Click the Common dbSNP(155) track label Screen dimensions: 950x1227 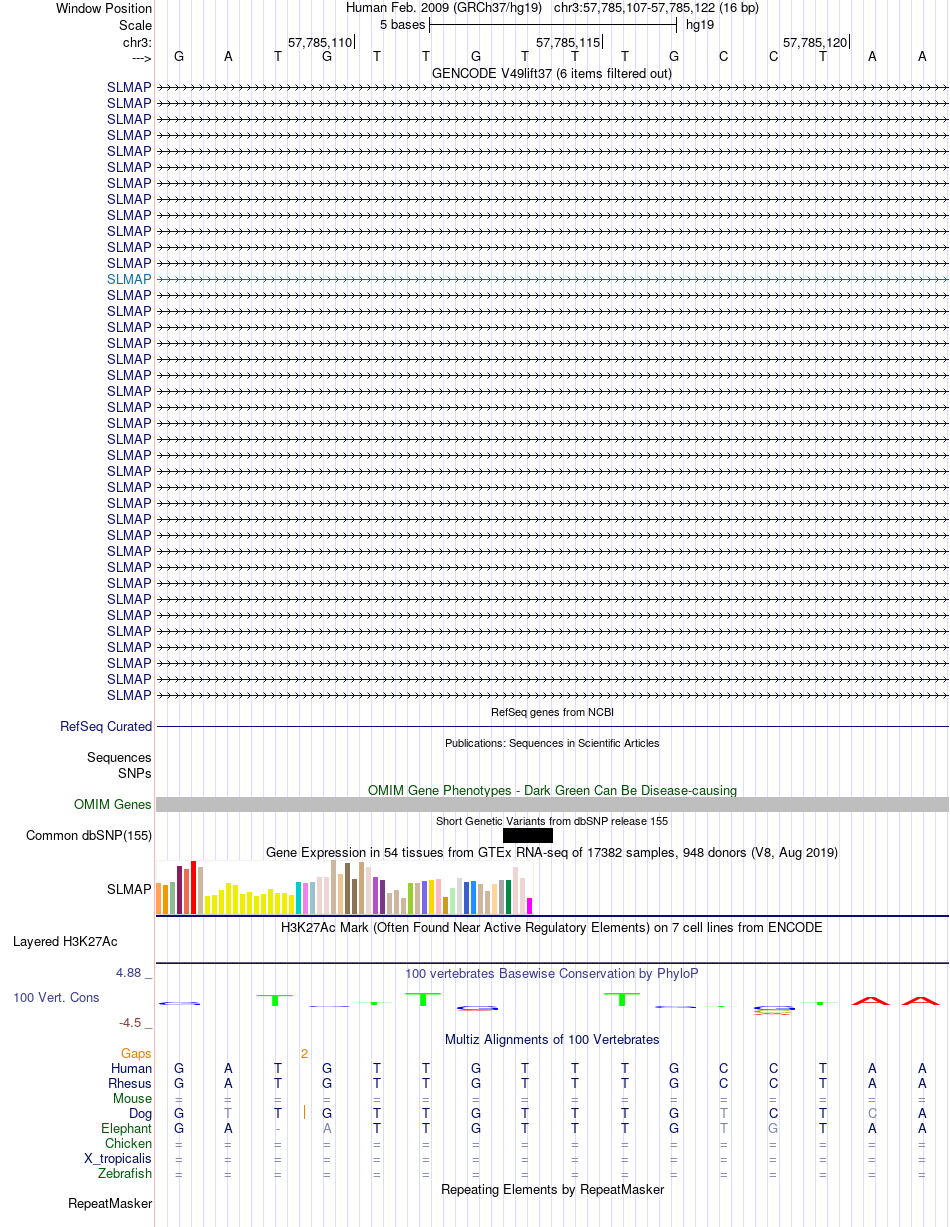[x=89, y=835]
